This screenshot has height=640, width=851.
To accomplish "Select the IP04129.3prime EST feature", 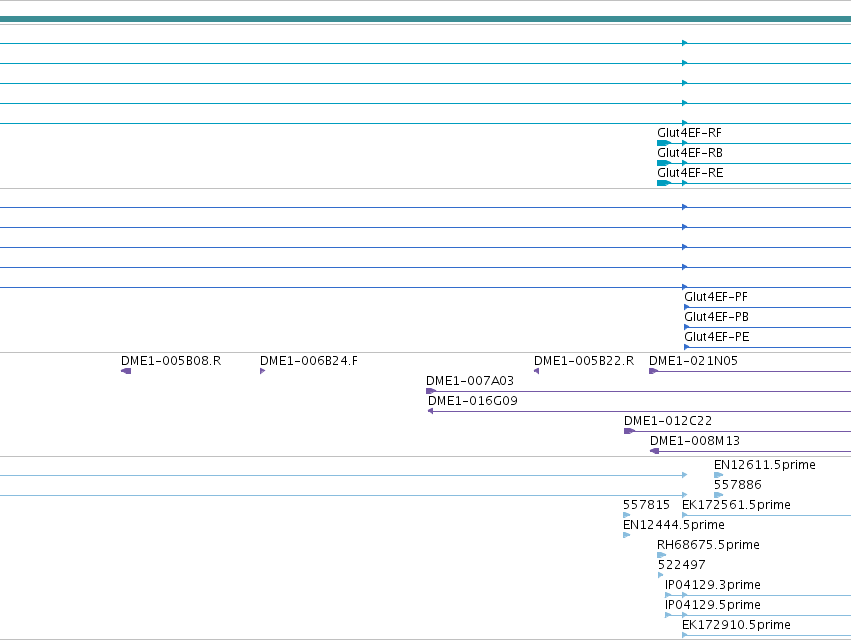I will (x=713, y=586).
